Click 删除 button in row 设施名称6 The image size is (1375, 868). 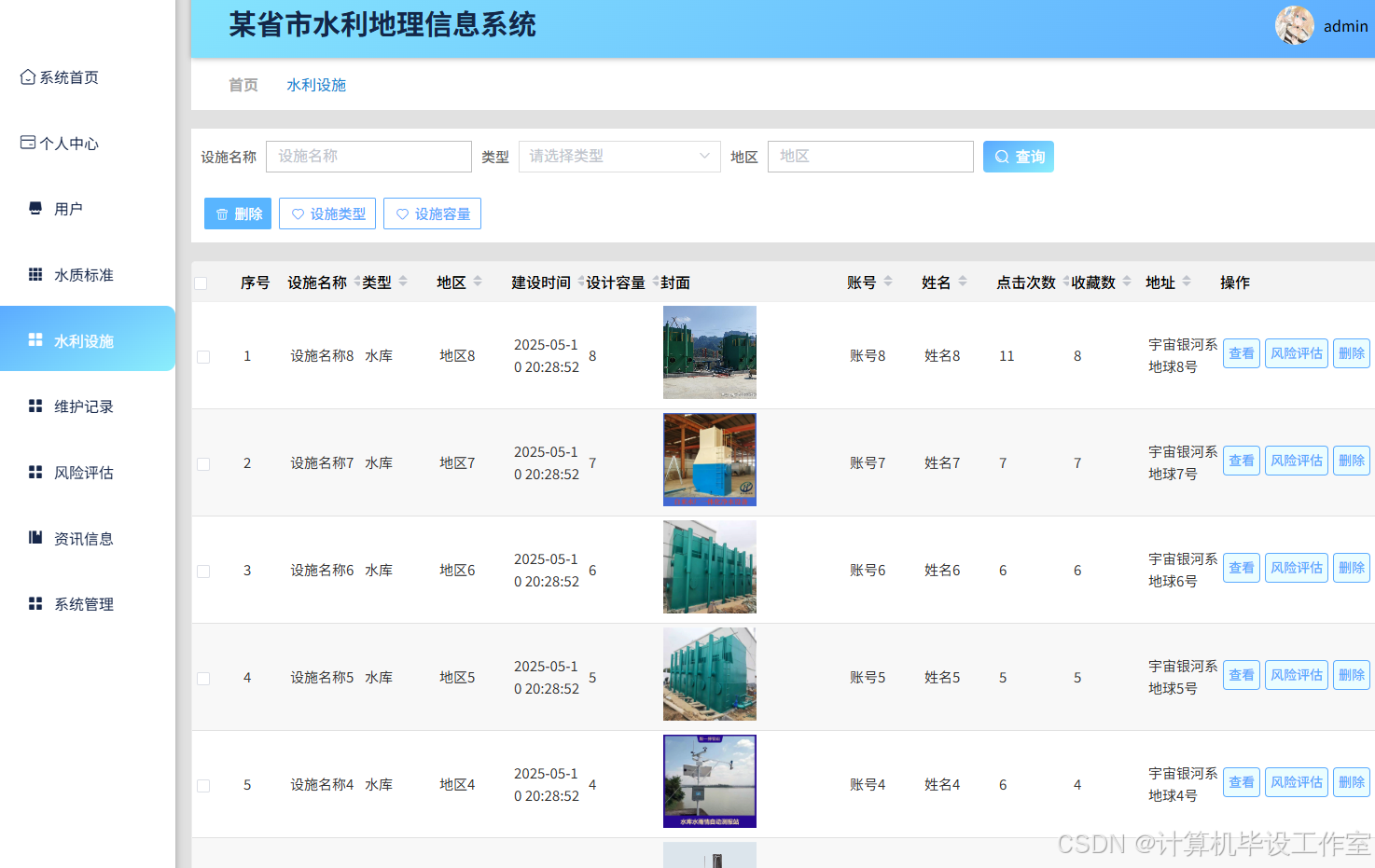[x=1352, y=568]
